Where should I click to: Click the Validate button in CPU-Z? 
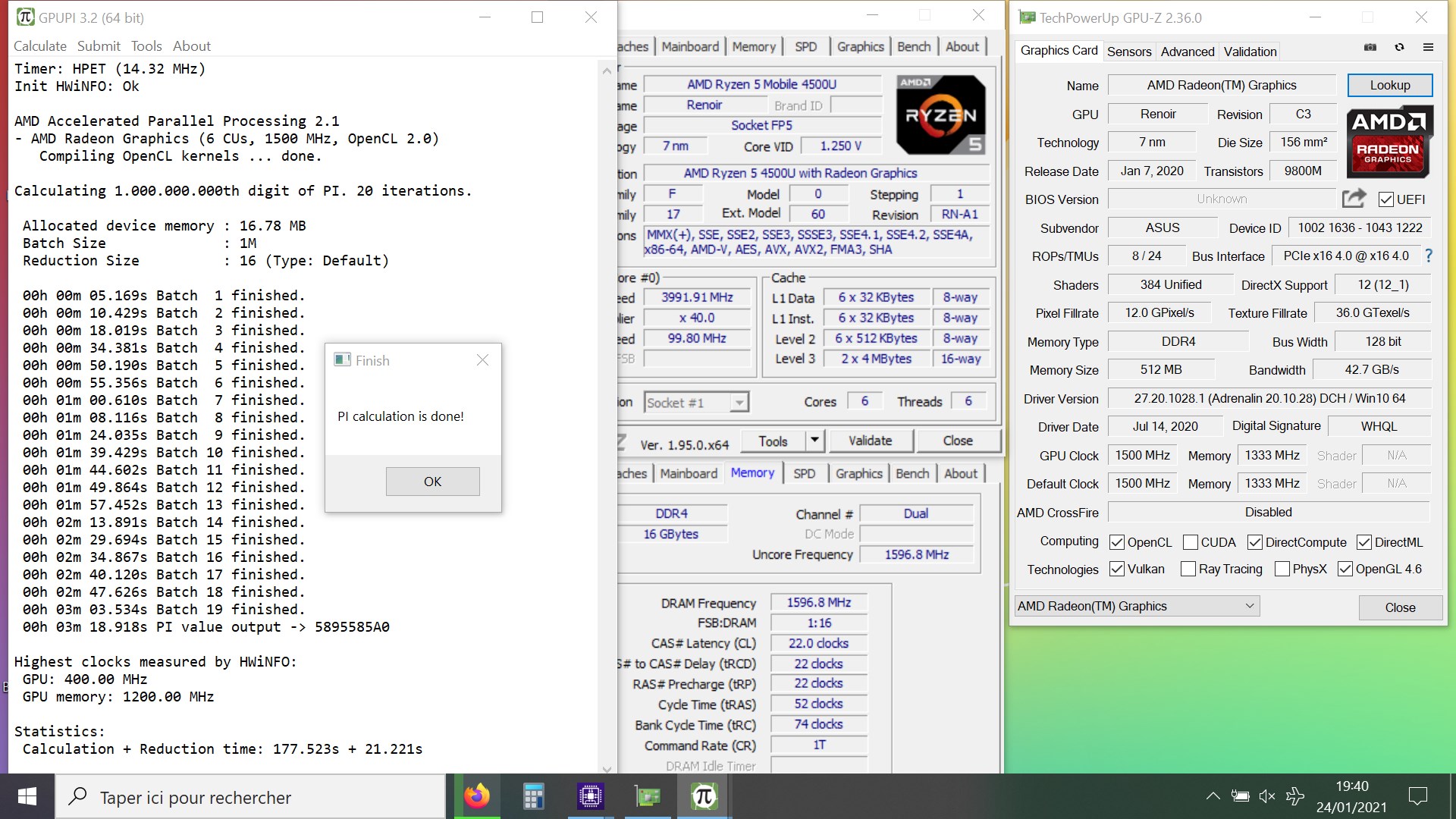pos(870,441)
